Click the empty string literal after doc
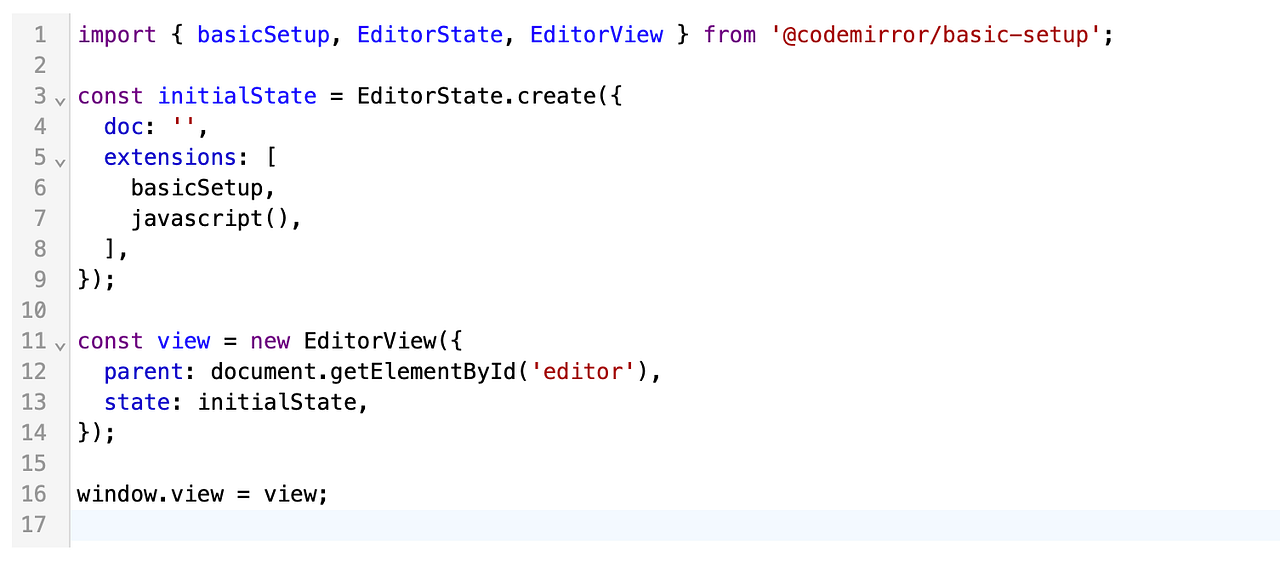1280x583 pixels. tap(182, 126)
